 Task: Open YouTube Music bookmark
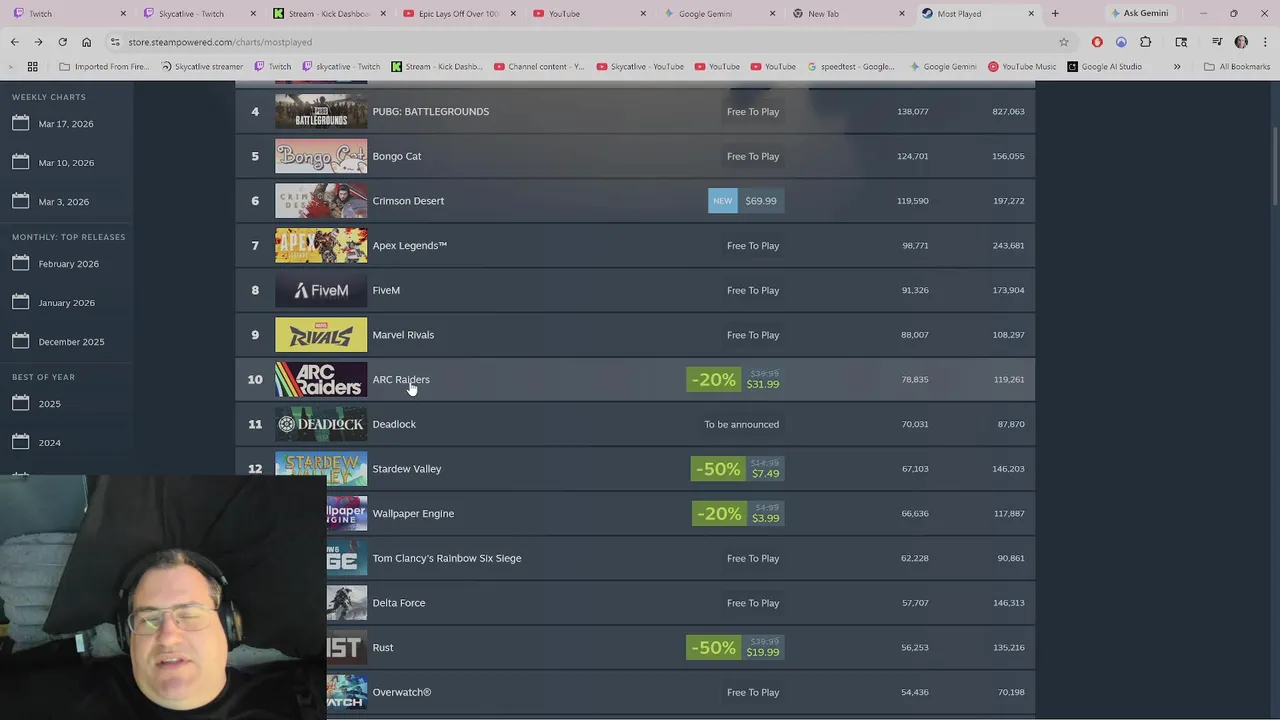1022,67
